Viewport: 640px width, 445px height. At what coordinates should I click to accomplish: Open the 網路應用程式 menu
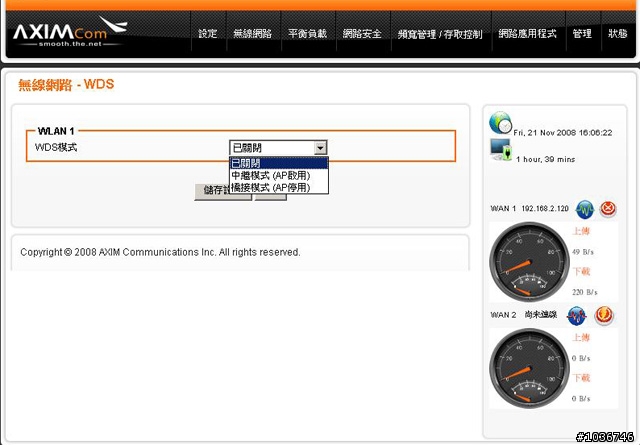click(x=527, y=33)
